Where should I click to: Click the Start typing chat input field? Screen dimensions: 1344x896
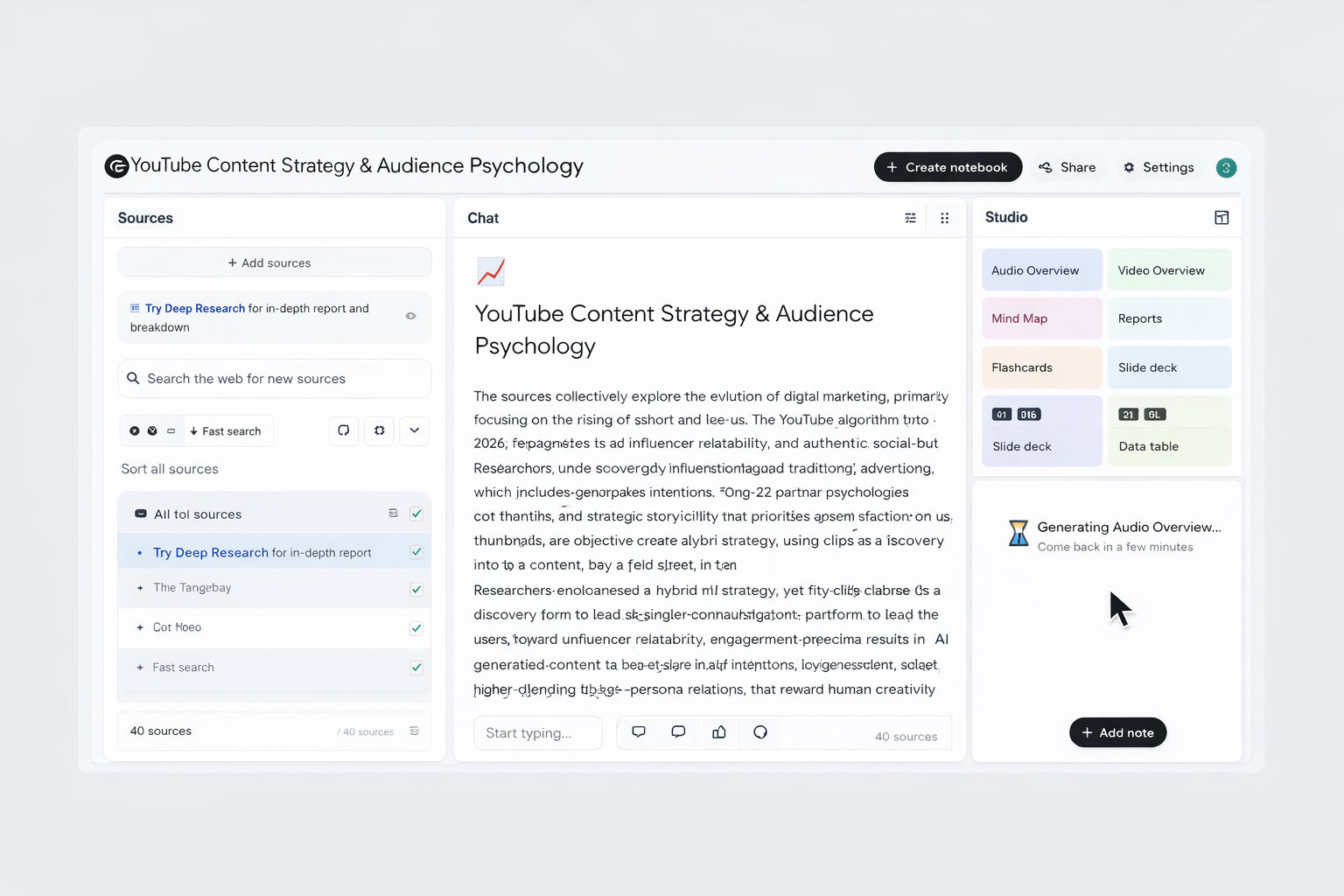[537, 733]
